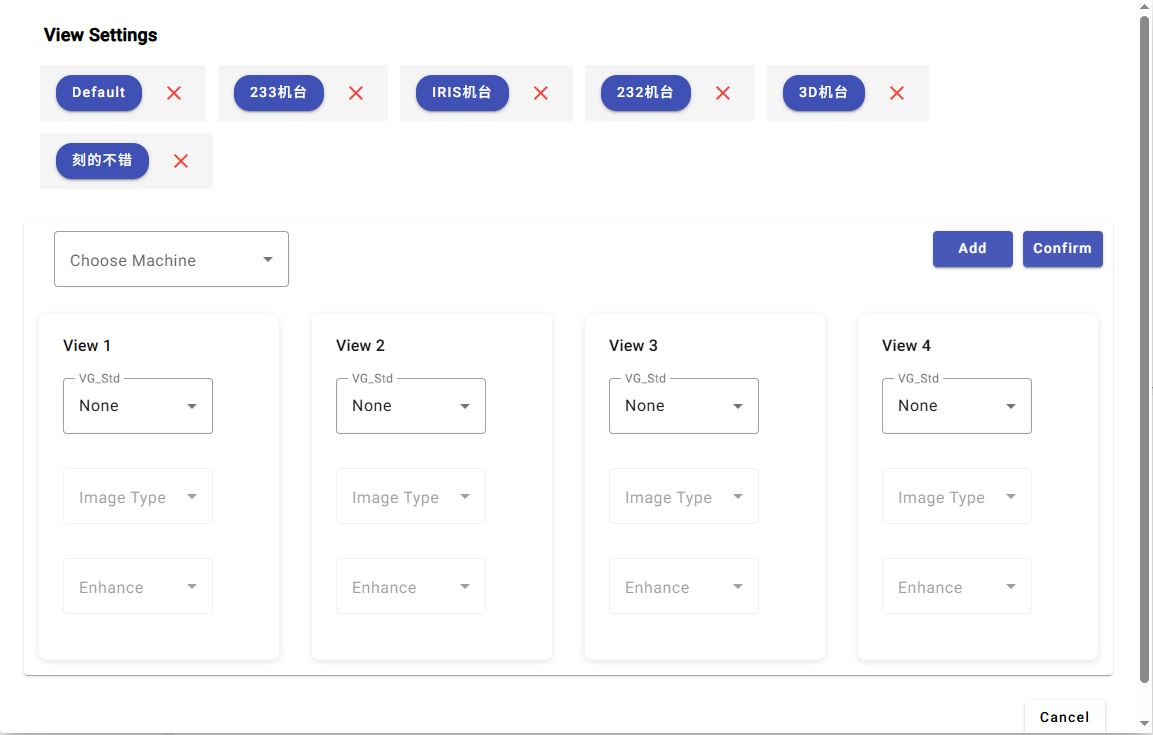Expand the View 1 VG_Std dropdown
The height and width of the screenshot is (735, 1153).
[138, 406]
